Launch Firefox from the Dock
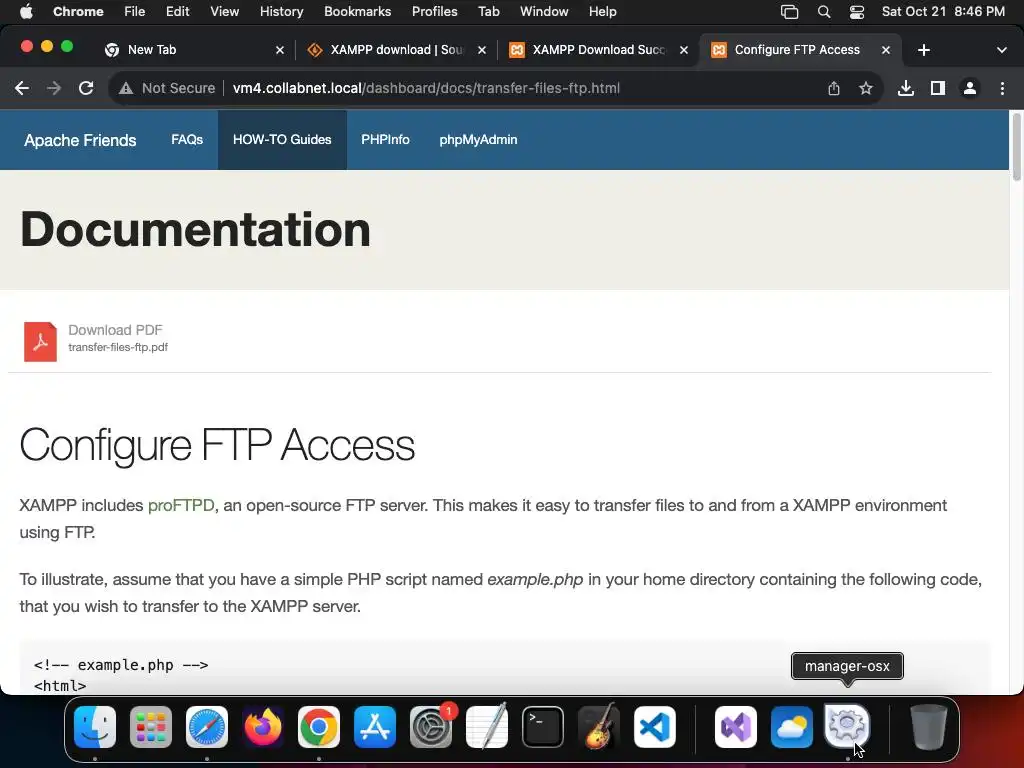1024x768 pixels. [263, 727]
